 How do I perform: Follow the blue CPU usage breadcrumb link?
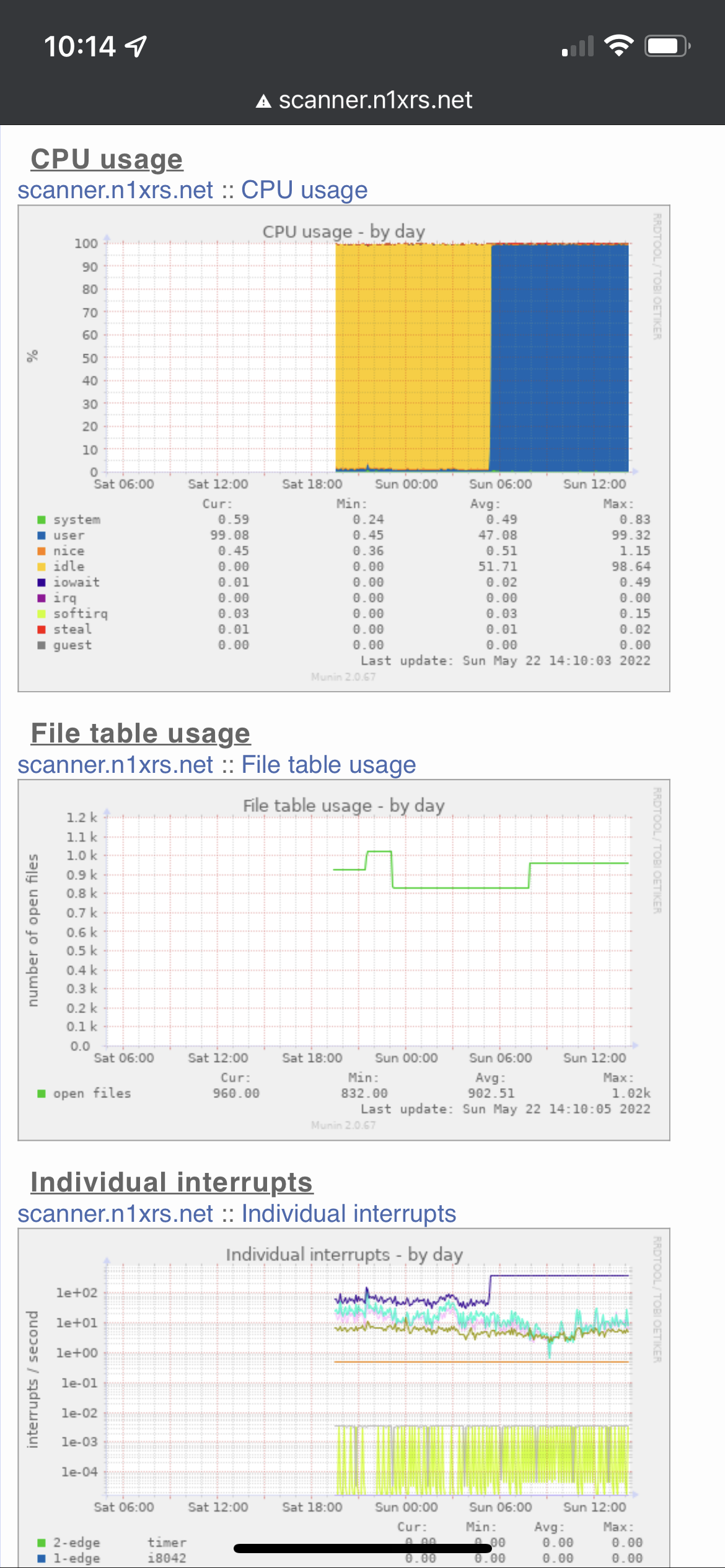click(304, 190)
